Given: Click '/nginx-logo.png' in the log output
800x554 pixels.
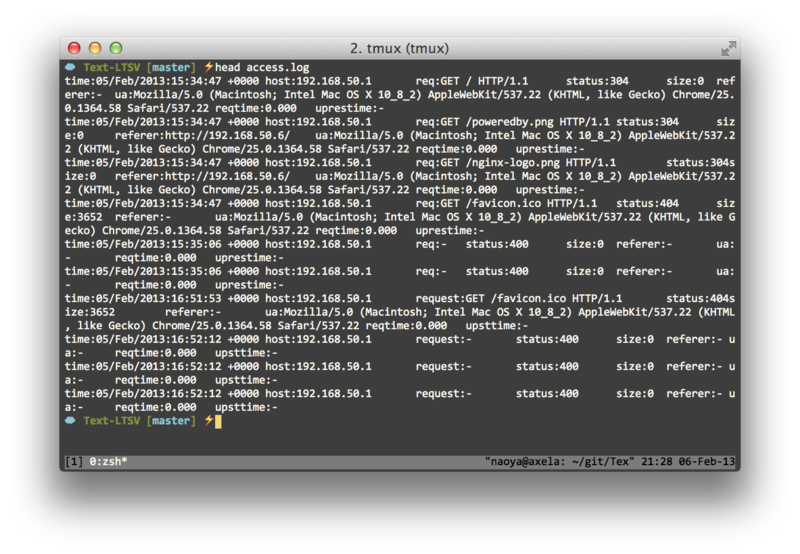Looking at the screenshot, I should coord(512,163).
